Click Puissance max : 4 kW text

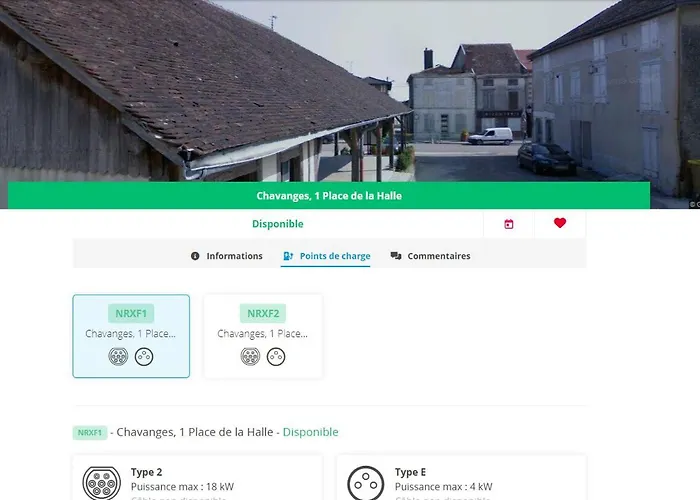pyautogui.click(x=444, y=487)
